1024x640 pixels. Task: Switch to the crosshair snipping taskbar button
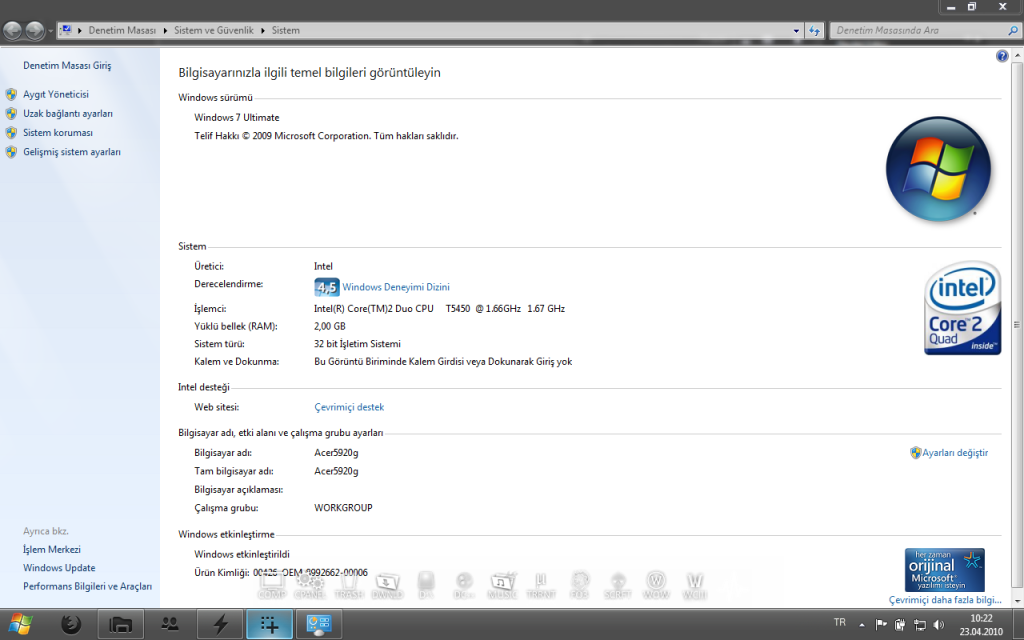(270, 624)
